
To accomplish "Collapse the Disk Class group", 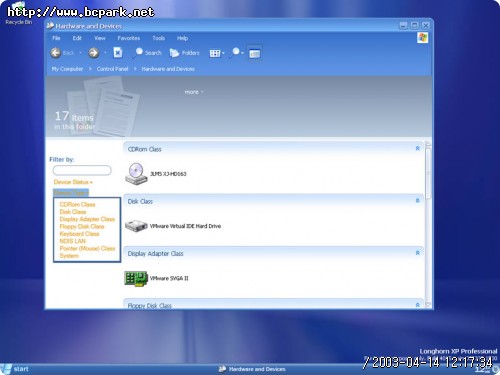I will 417,201.
